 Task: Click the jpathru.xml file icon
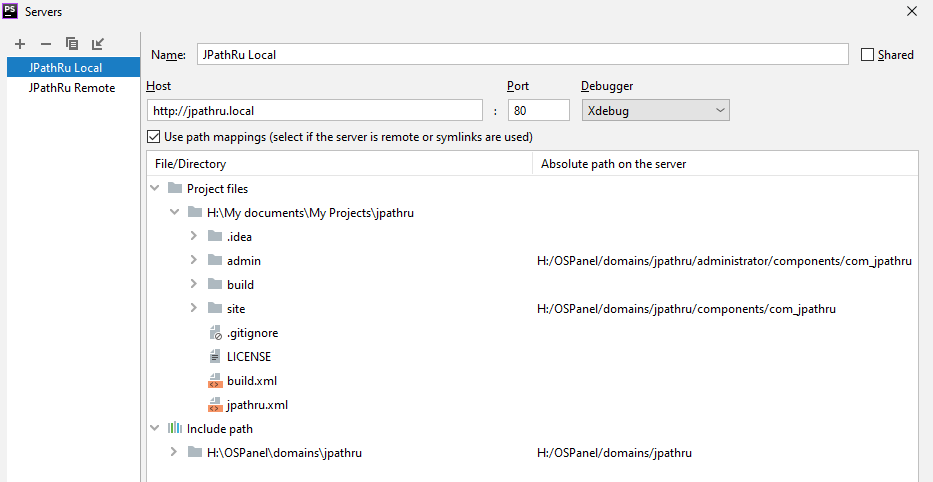coord(215,405)
